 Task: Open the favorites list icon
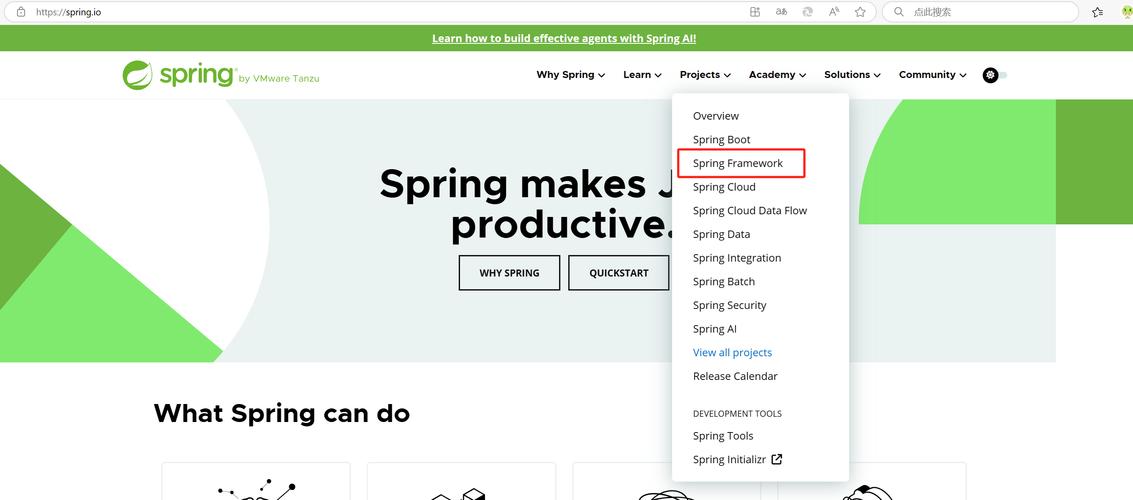[1098, 12]
